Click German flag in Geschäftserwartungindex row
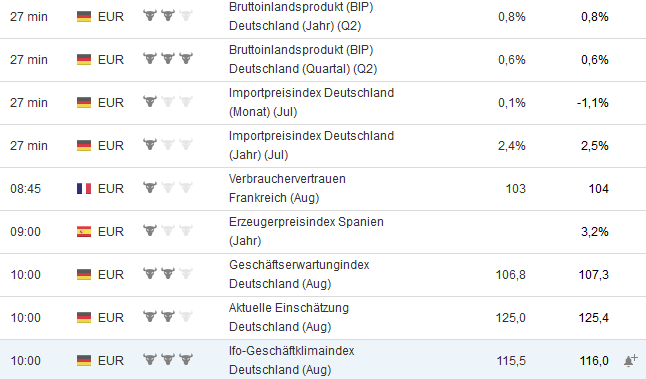This screenshot has width=646, height=379. coord(84,275)
